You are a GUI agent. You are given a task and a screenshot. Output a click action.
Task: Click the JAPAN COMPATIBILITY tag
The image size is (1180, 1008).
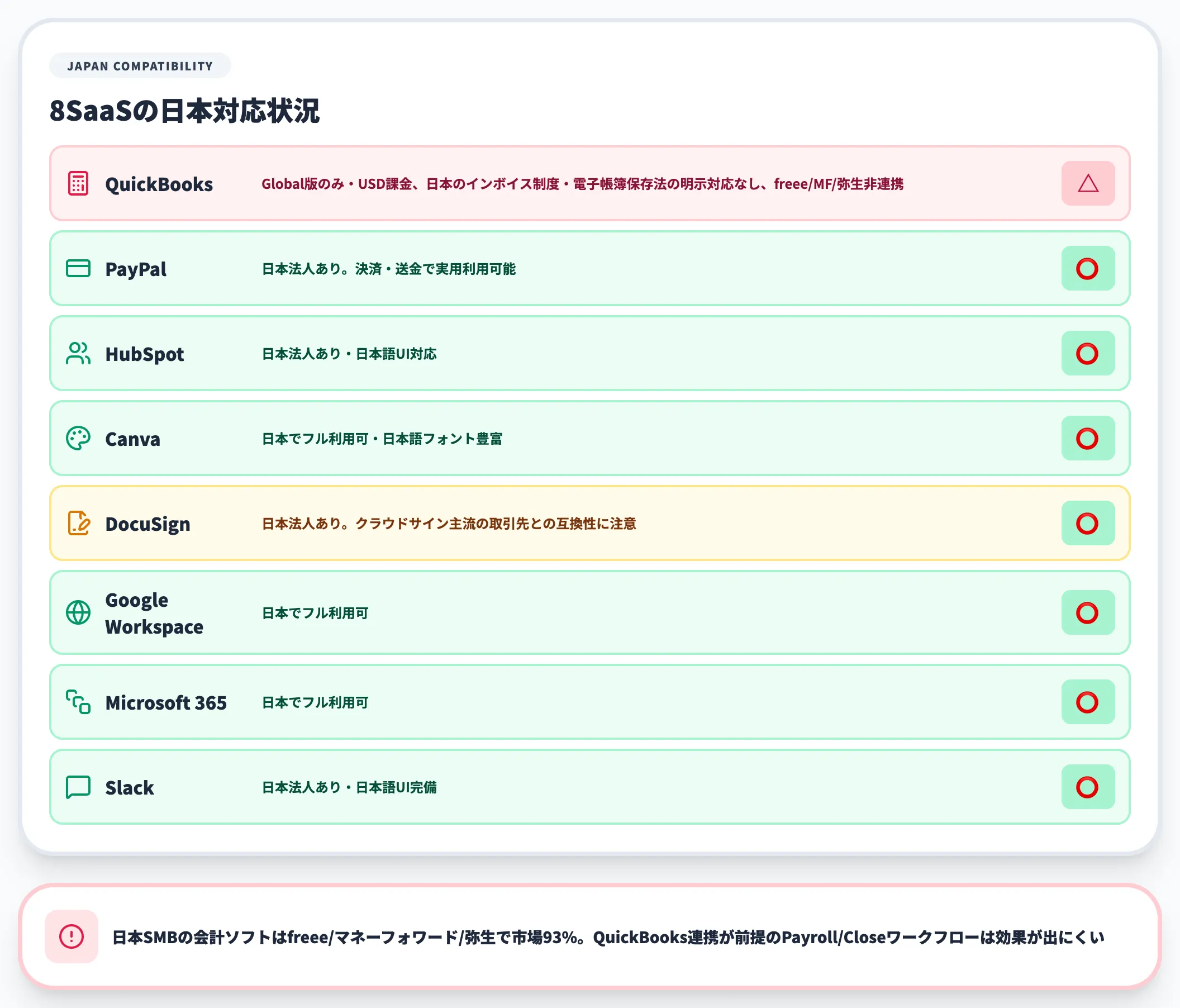point(140,66)
